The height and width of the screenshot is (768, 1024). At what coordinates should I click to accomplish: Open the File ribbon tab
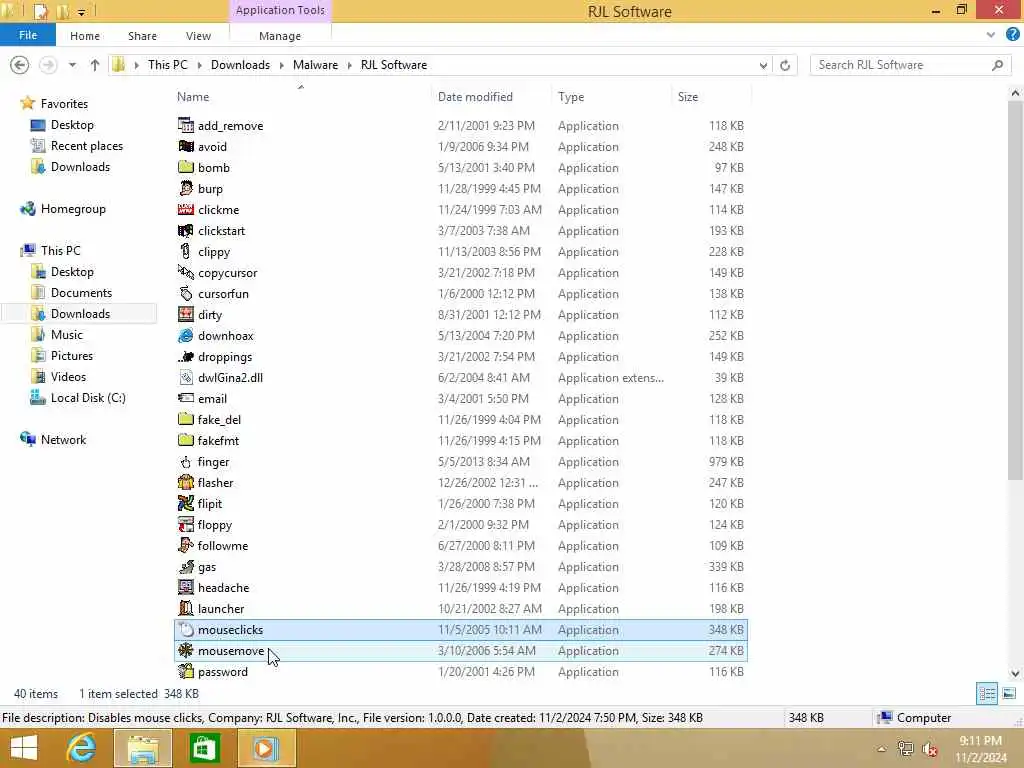pos(27,35)
